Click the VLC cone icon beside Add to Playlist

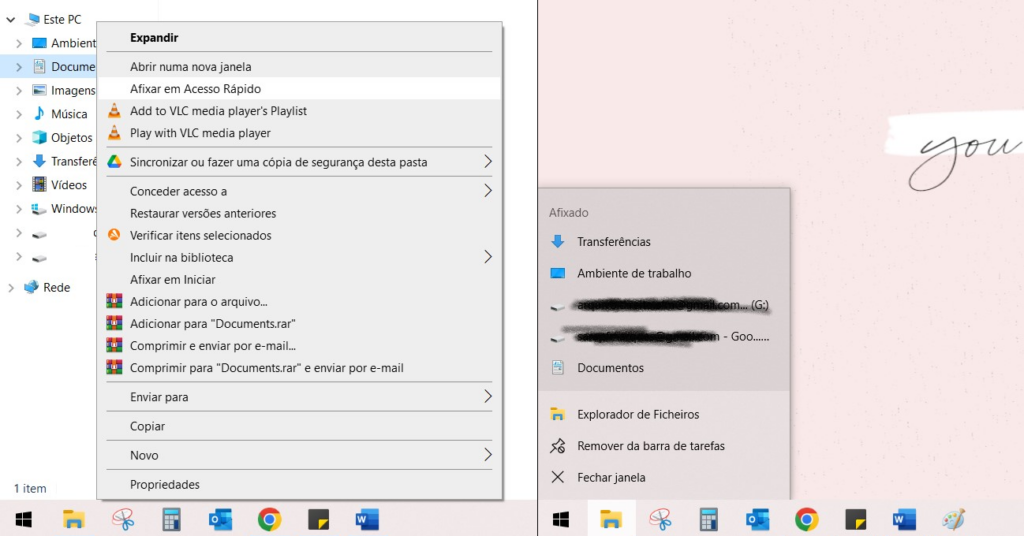pos(114,111)
